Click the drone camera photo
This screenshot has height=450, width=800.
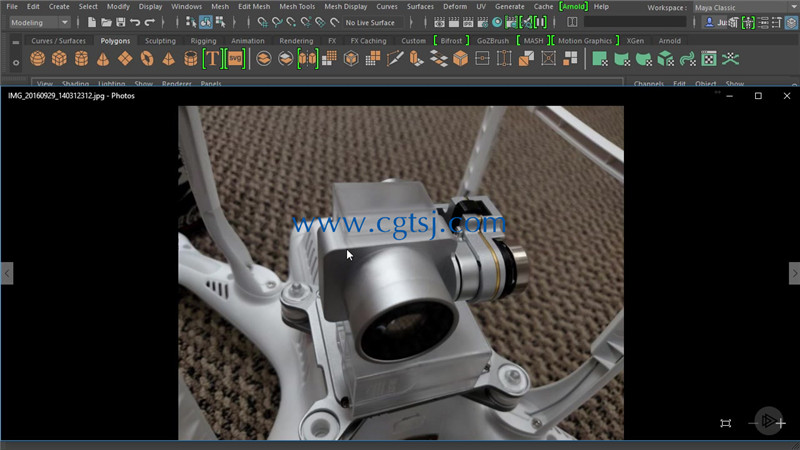(401, 272)
